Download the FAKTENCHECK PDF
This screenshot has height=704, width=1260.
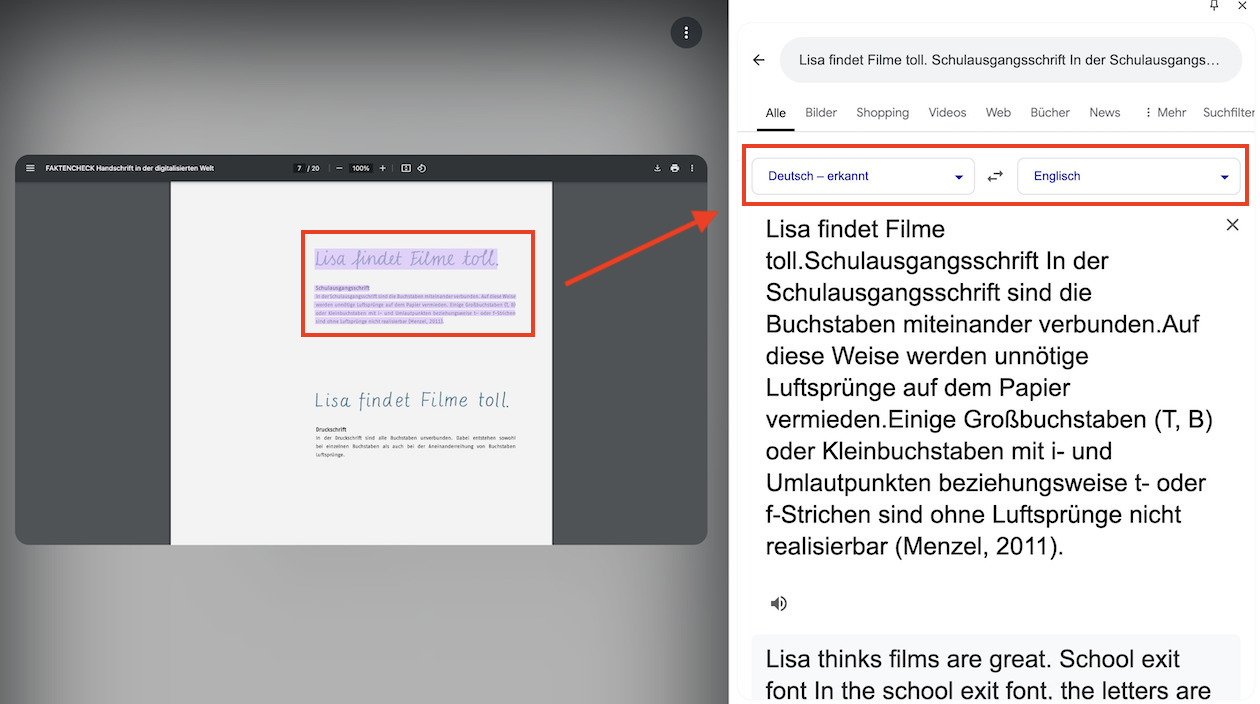pyautogui.click(x=657, y=168)
